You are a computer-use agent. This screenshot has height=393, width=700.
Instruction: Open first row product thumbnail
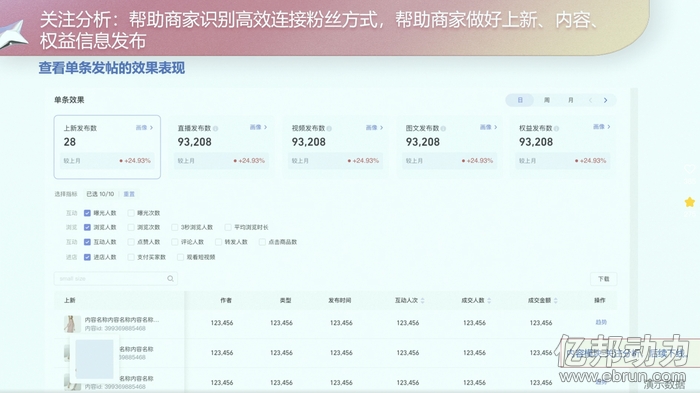pyautogui.click(x=72, y=324)
